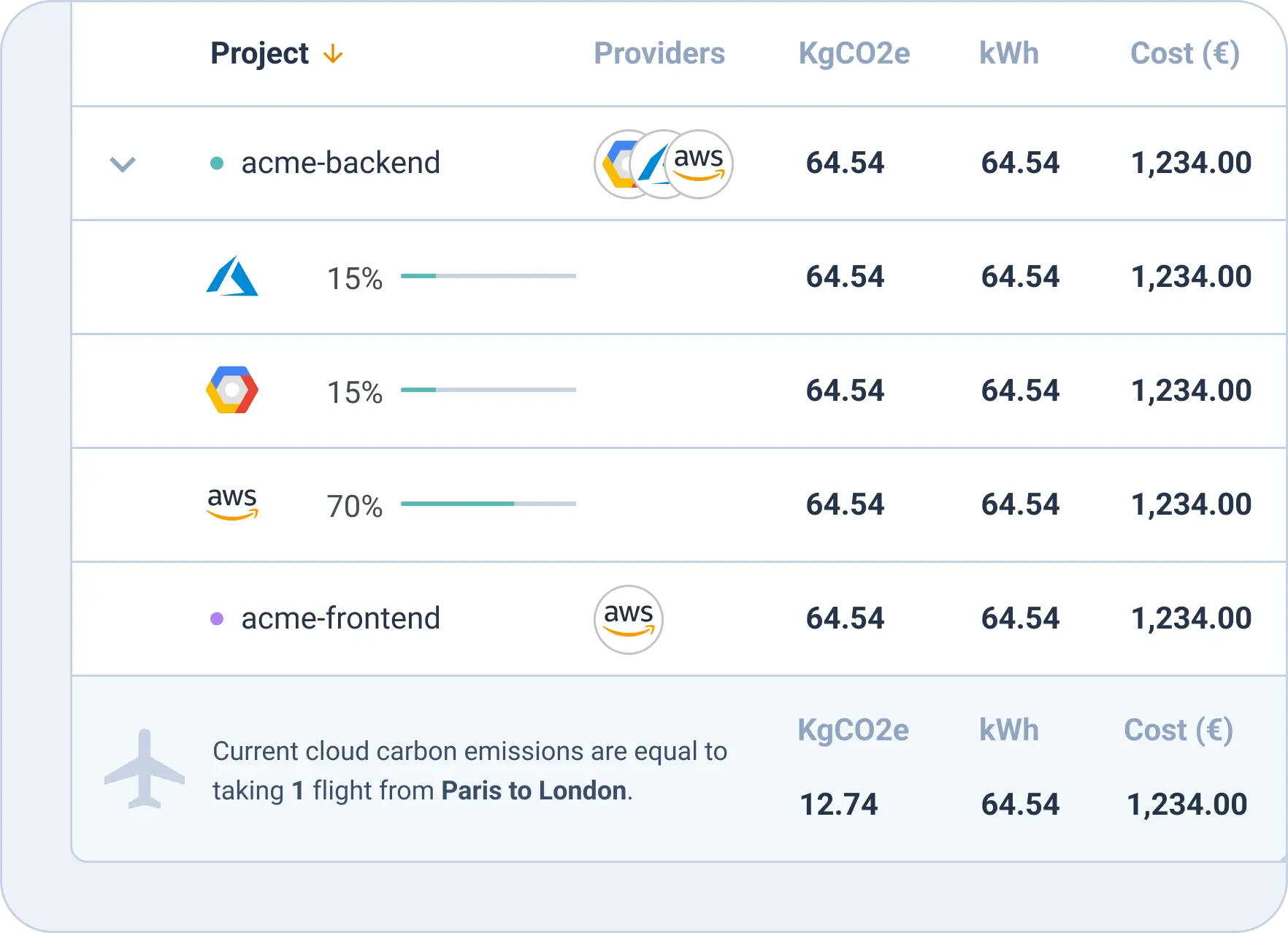Open the acme-backend project name

coord(340,163)
